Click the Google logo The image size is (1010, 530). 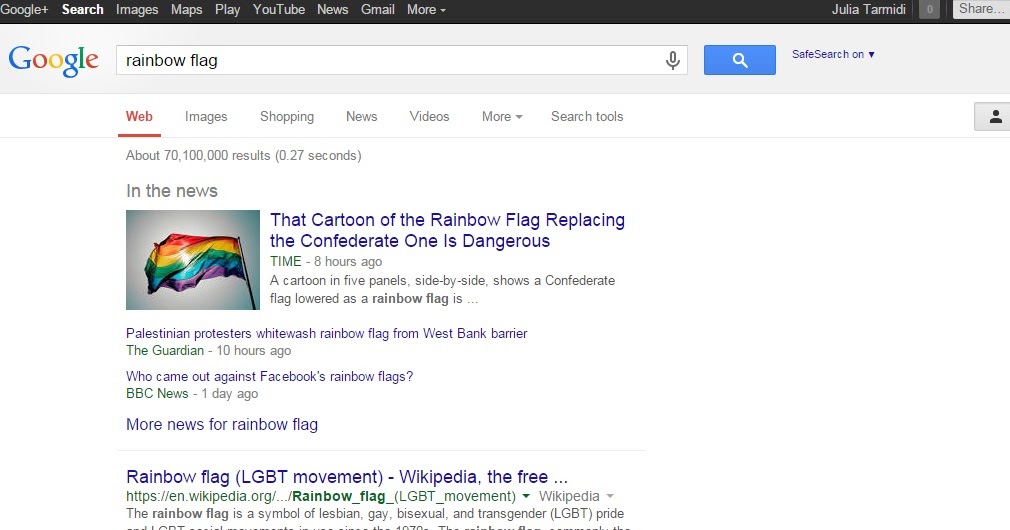(x=53, y=61)
